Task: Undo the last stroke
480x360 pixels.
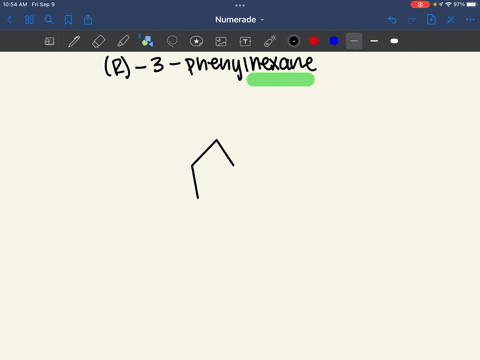Action: coord(392,20)
